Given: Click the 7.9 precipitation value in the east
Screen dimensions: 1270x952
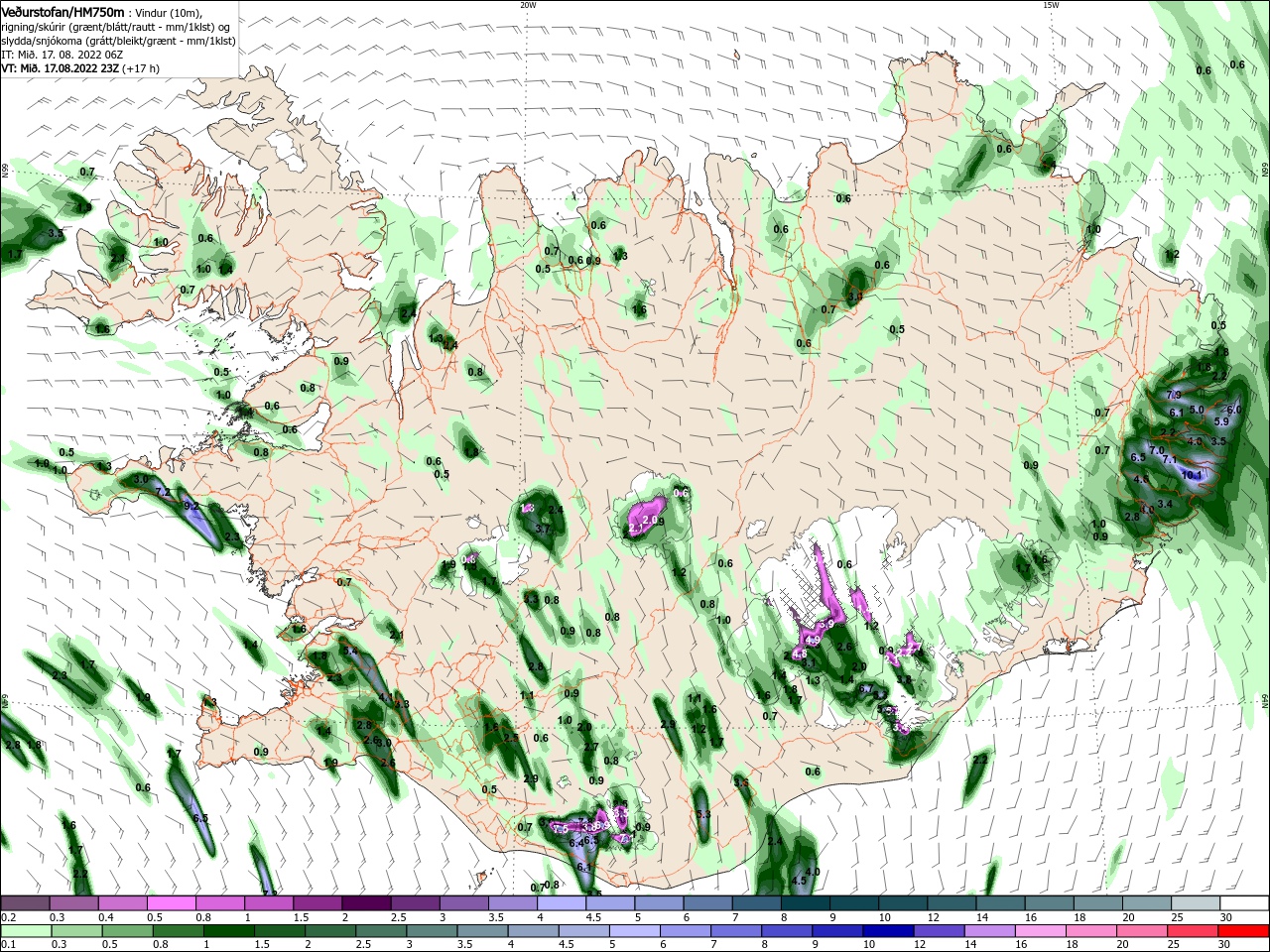Looking at the screenshot, I should click(1173, 395).
